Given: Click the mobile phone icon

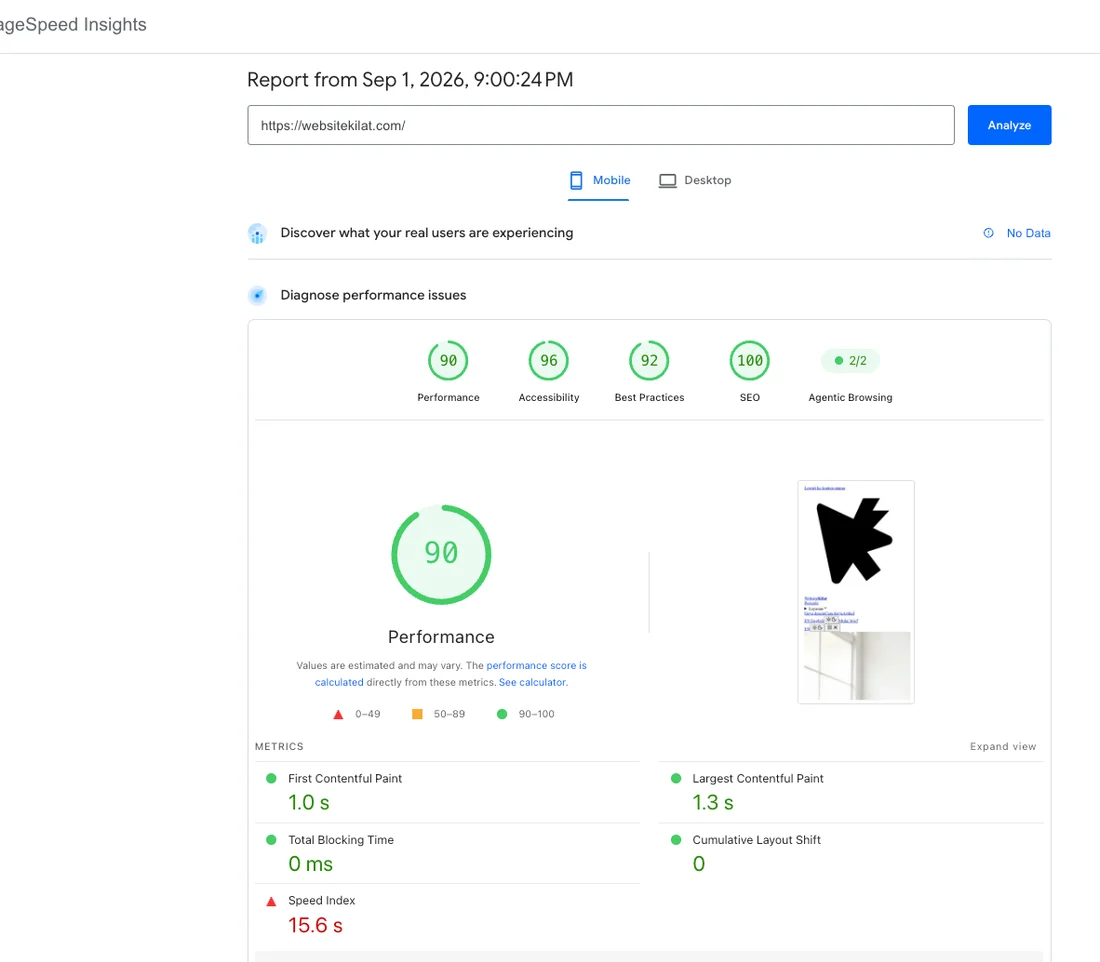Looking at the screenshot, I should tap(576, 180).
